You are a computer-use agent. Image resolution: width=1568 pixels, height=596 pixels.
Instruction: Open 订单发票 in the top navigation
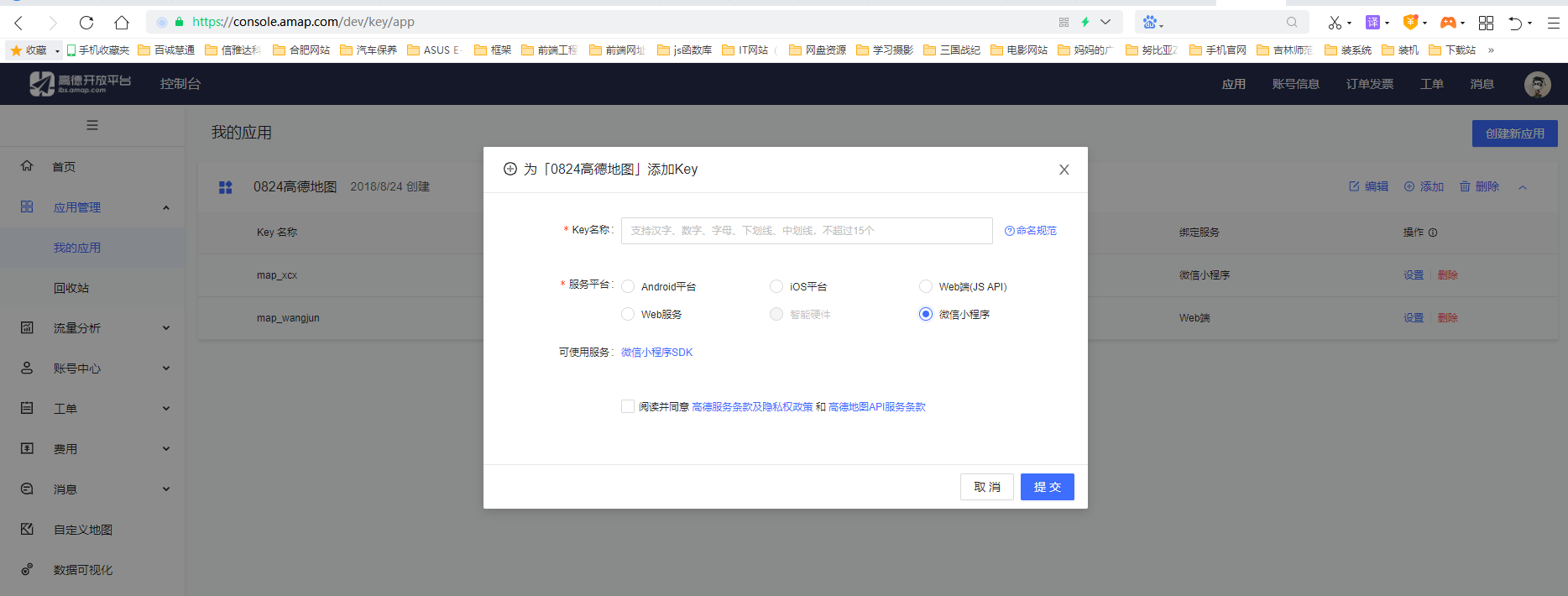point(1370,84)
